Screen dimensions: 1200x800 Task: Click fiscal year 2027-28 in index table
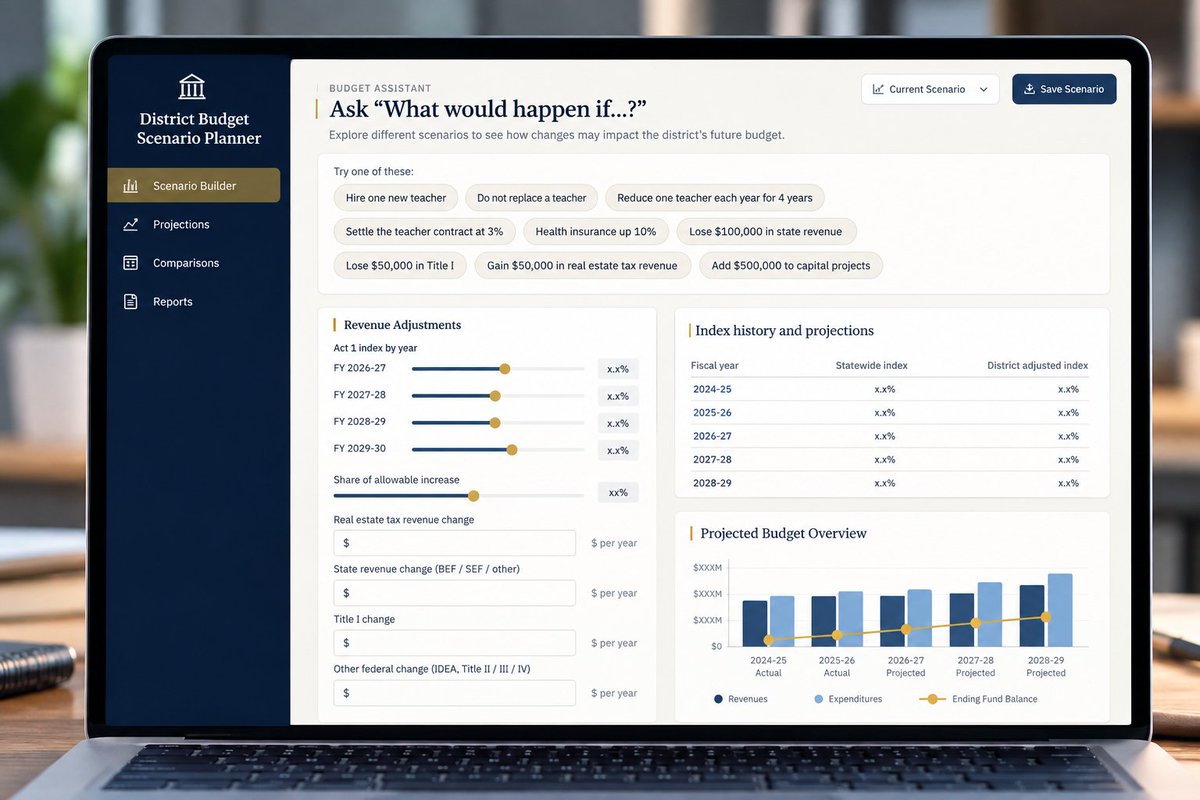pos(712,460)
